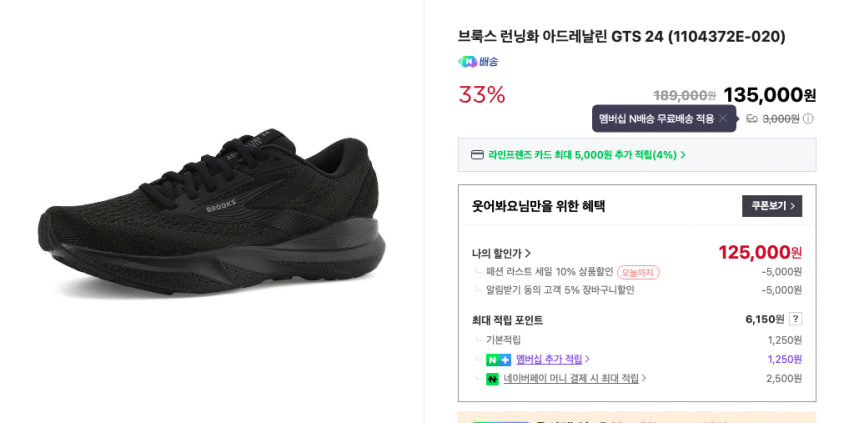Expand the 라인프렌즈 카드 추가 적립 banner

pos(586,155)
